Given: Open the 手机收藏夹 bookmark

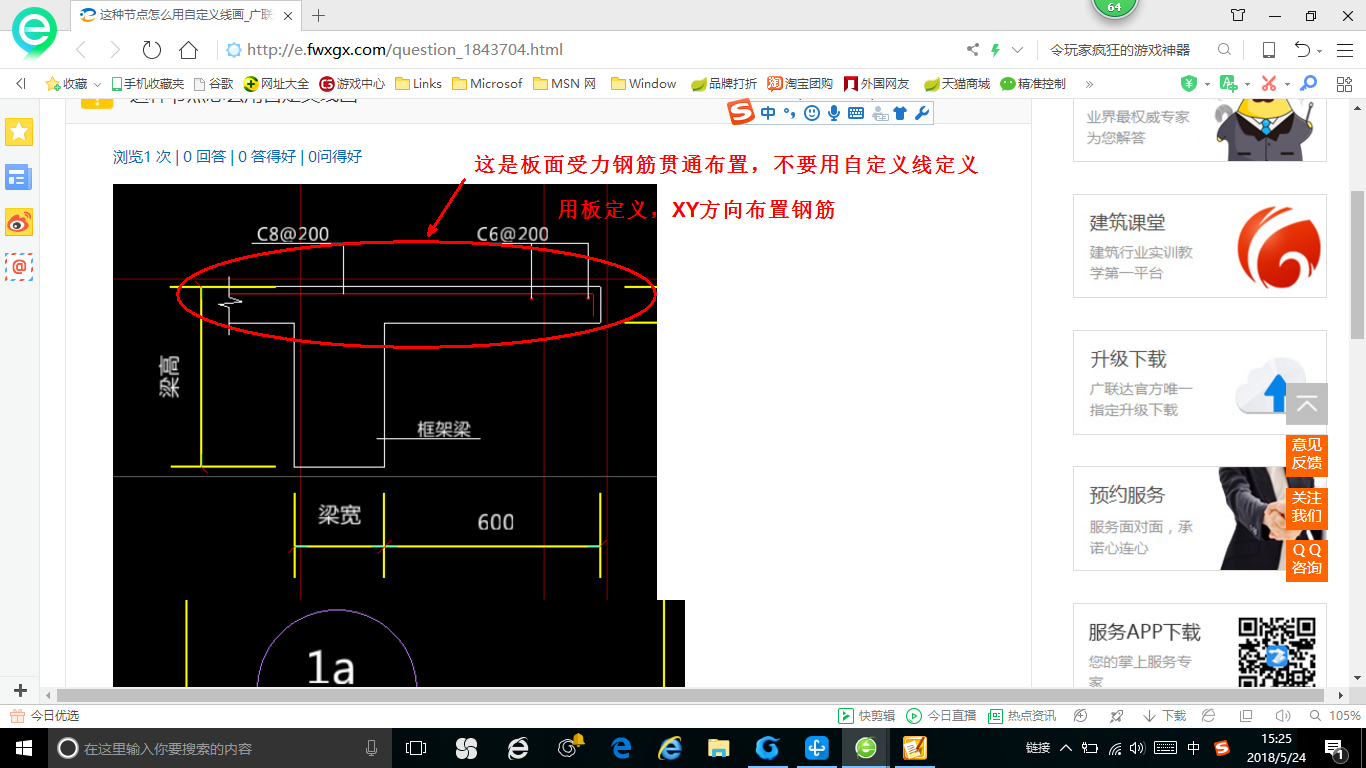Looking at the screenshot, I should pos(148,84).
